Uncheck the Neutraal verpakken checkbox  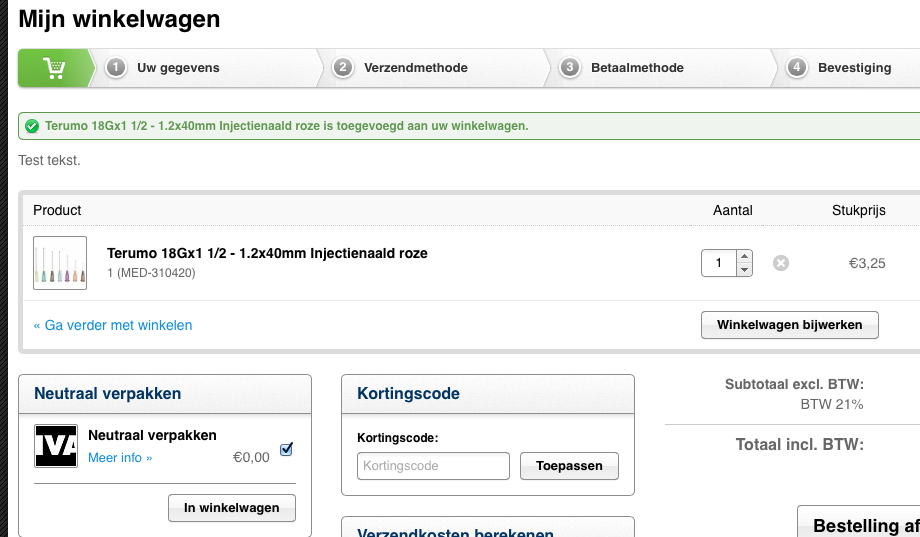[x=286, y=450]
